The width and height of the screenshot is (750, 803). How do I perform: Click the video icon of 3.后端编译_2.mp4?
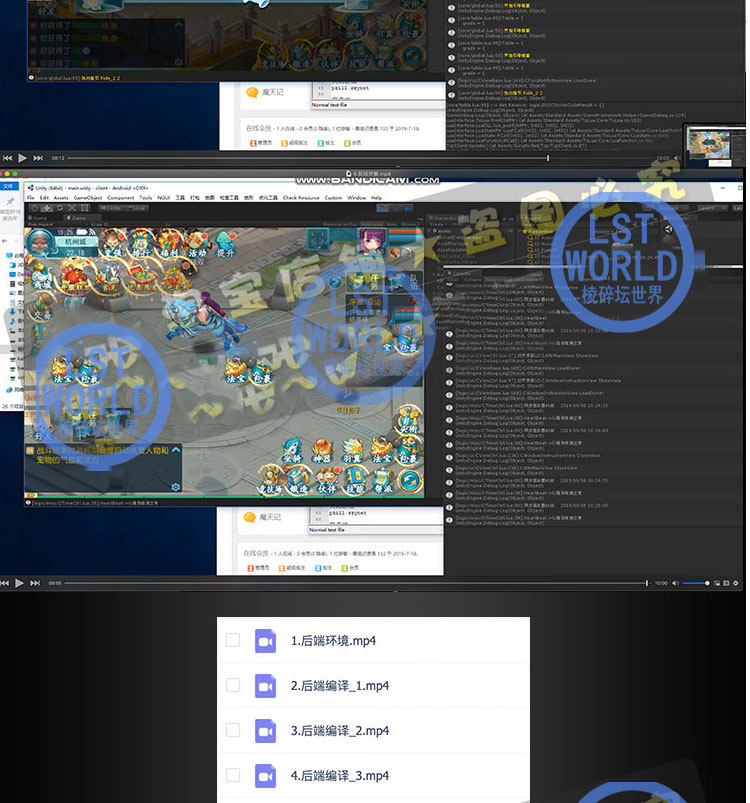tap(265, 731)
